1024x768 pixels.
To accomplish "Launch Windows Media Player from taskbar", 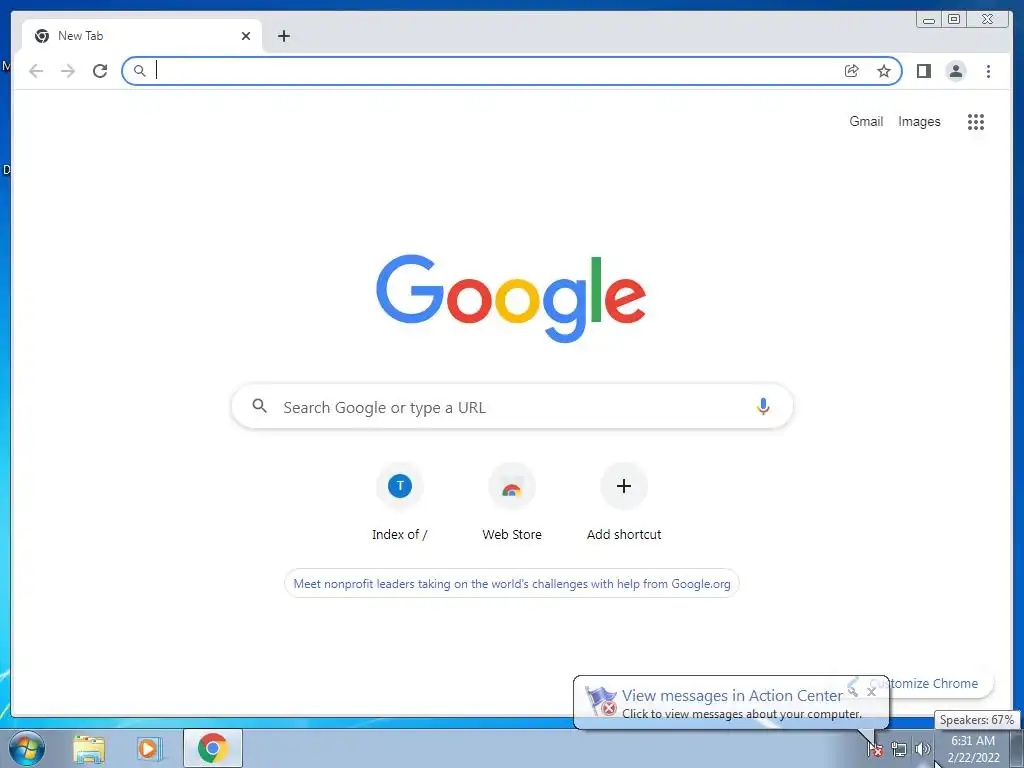I will point(150,748).
